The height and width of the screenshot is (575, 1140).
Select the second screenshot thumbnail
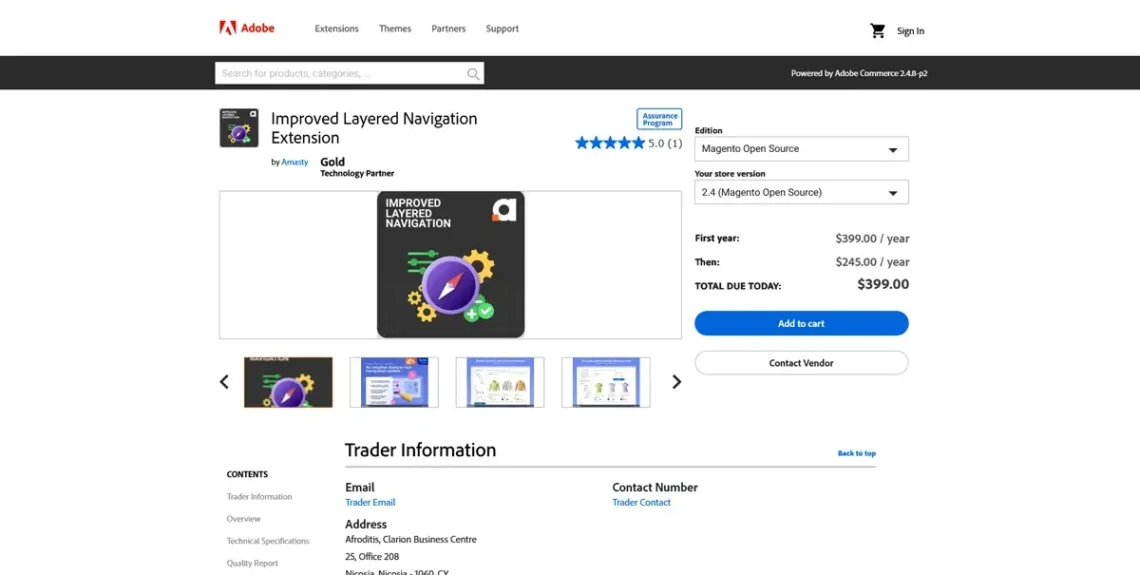pyautogui.click(x=394, y=382)
